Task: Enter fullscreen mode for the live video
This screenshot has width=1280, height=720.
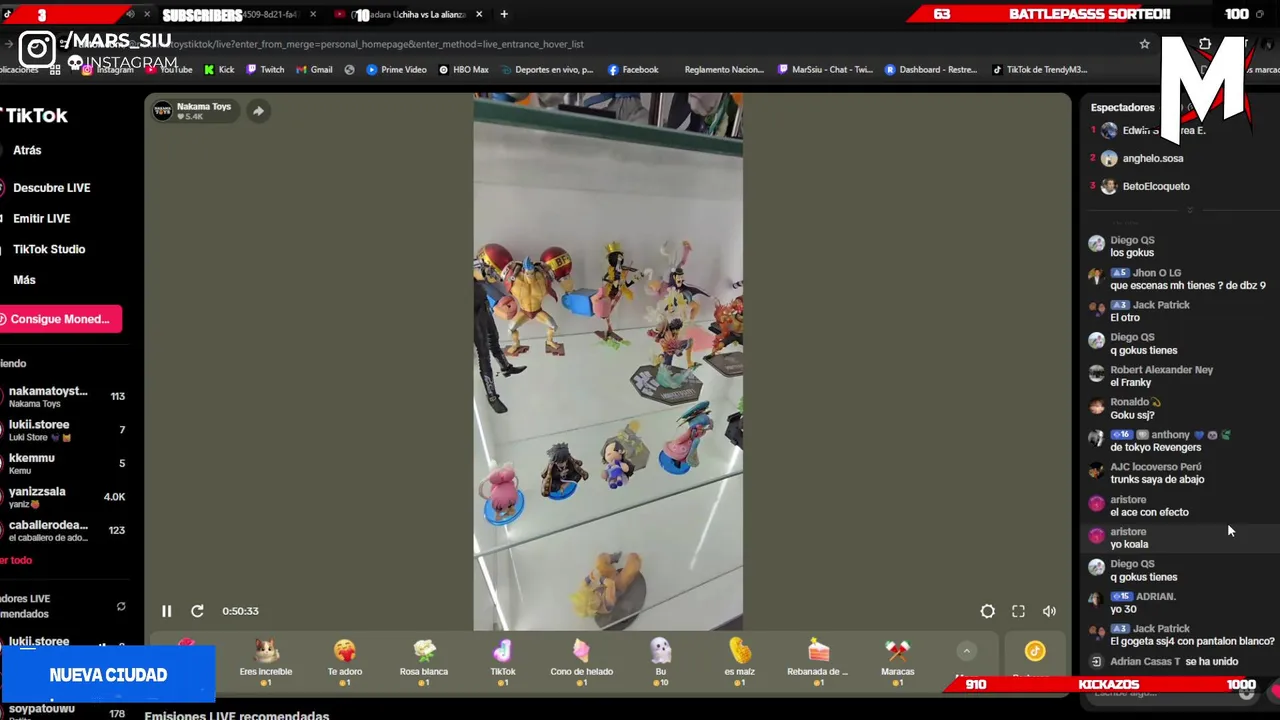Action: 1018,611
